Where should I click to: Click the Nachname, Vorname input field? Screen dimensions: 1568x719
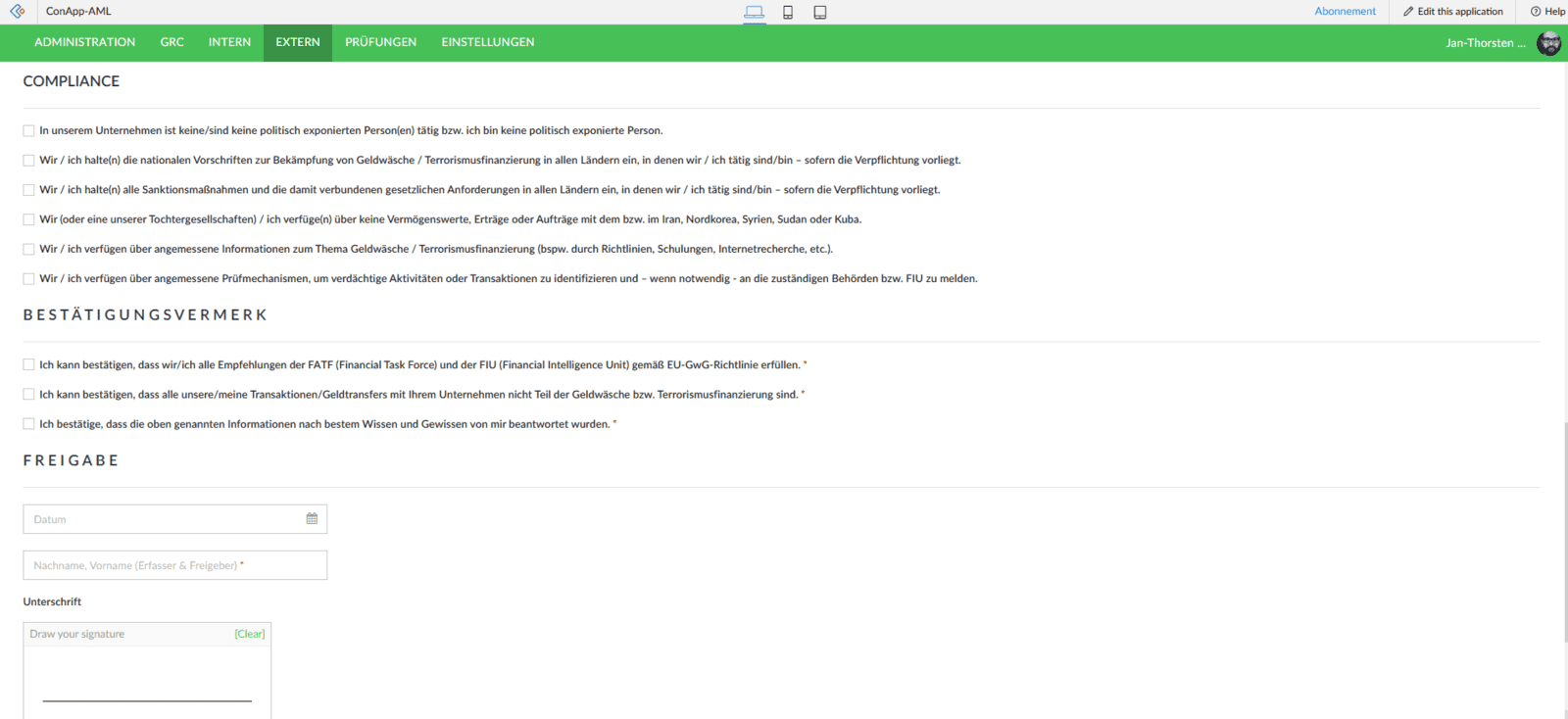174,565
